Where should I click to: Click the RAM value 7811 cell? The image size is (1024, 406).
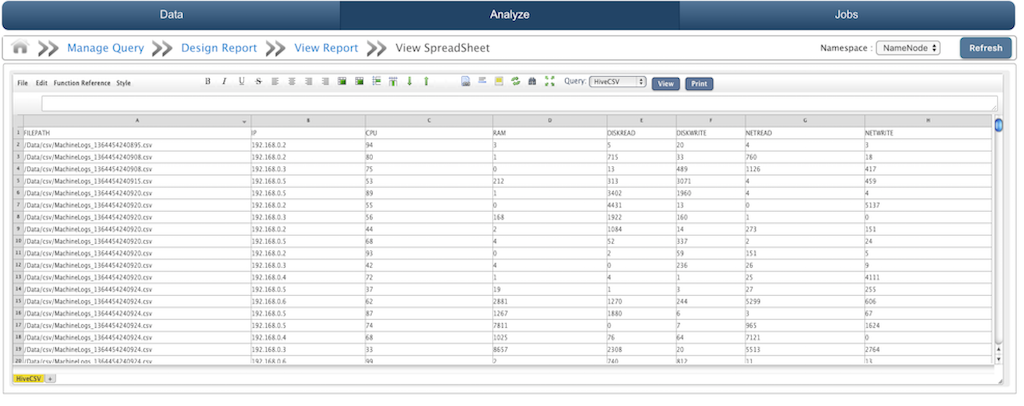point(549,325)
